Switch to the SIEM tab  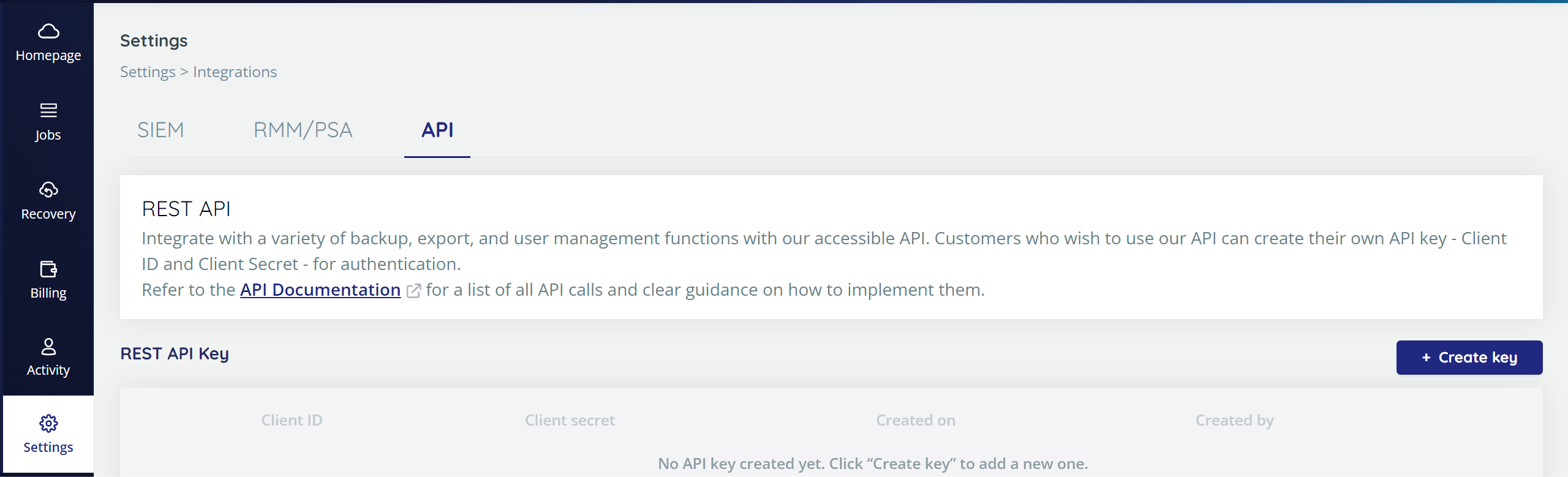(x=160, y=130)
